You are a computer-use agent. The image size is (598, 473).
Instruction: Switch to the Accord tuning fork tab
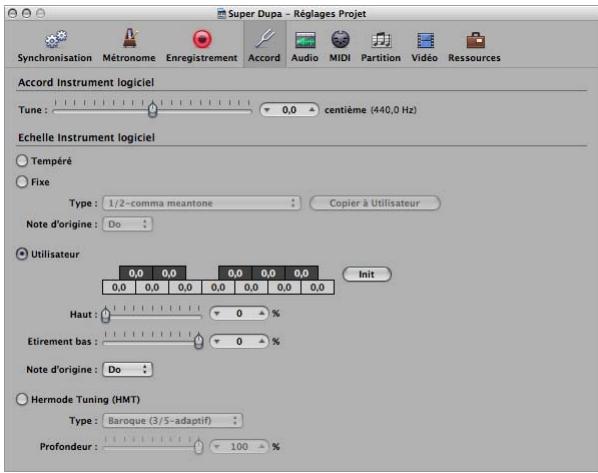pyautogui.click(x=264, y=45)
